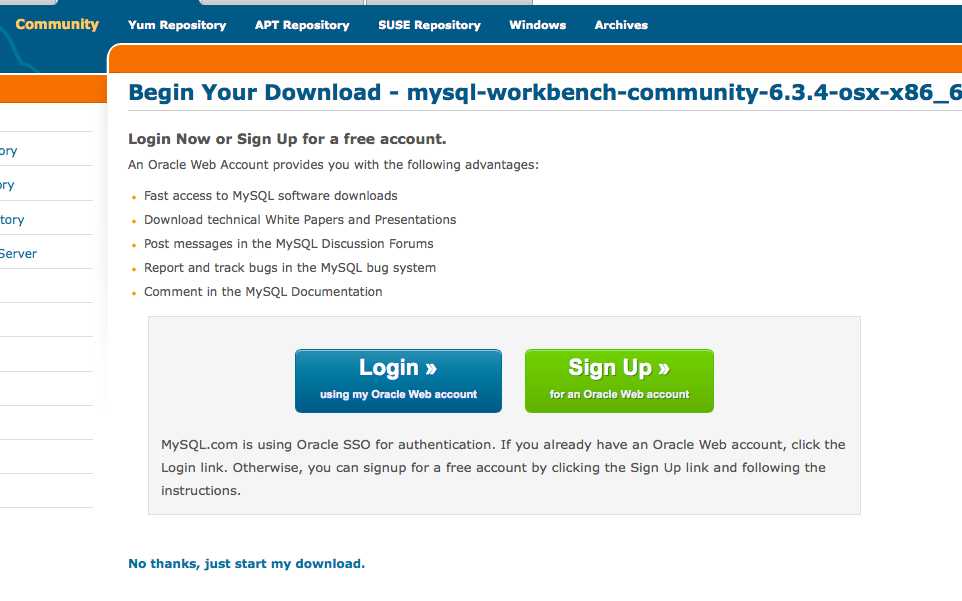Viewport: 962px width, 601px height.
Task: Click Report and track bugs bullet
Action: (x=290, y=268)
